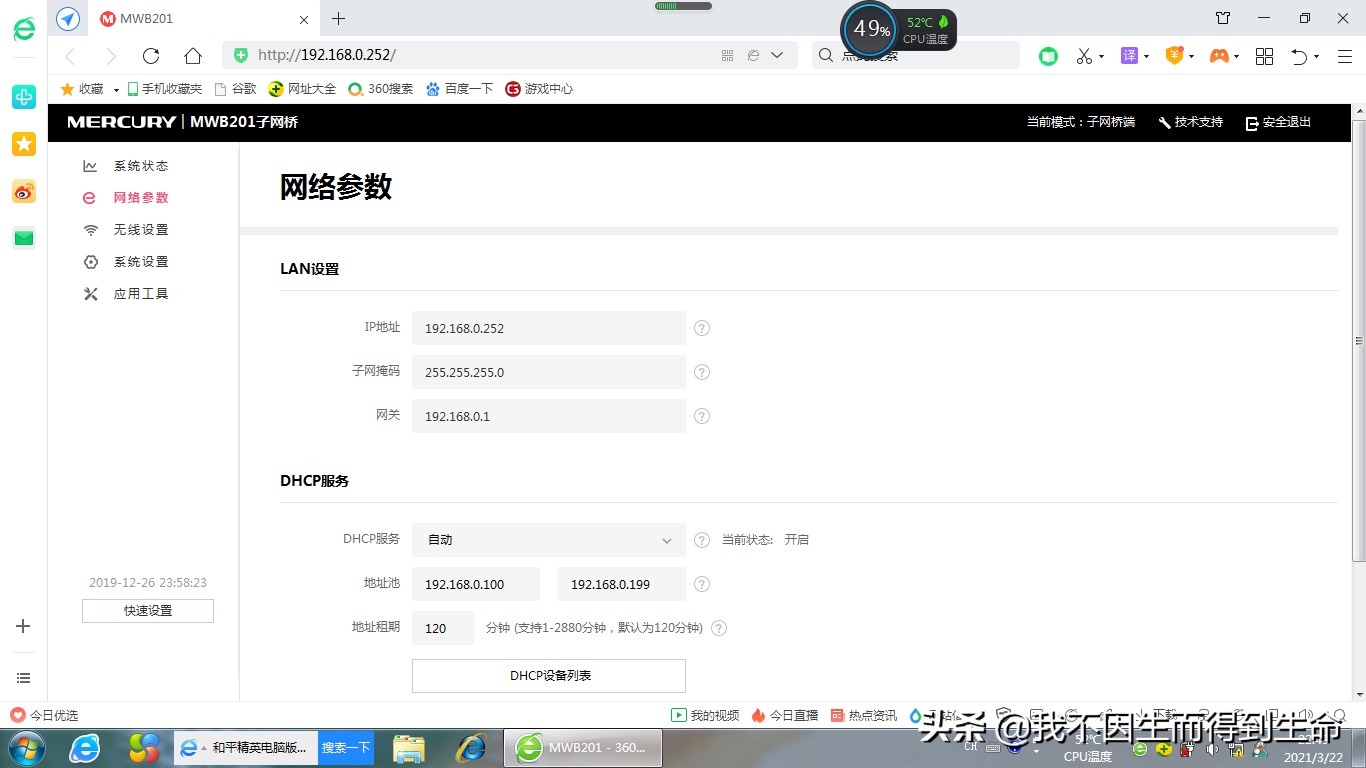The width and height of the screenshot is (1366, 768).
Task: Select 网络参数 in the sidebar menu
Action: 140,197
